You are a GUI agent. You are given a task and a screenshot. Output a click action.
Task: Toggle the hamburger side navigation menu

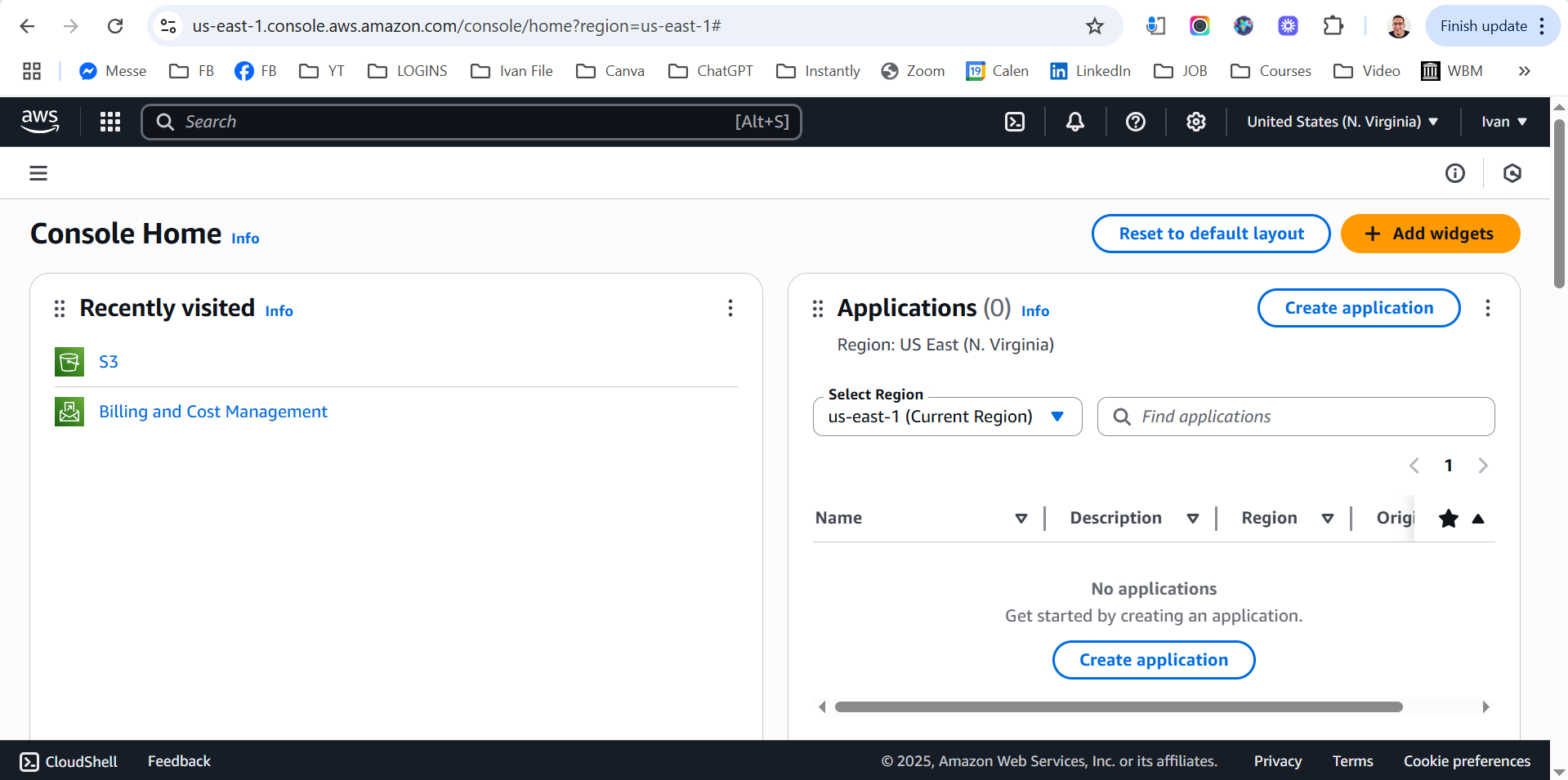(x=38, y=173)
